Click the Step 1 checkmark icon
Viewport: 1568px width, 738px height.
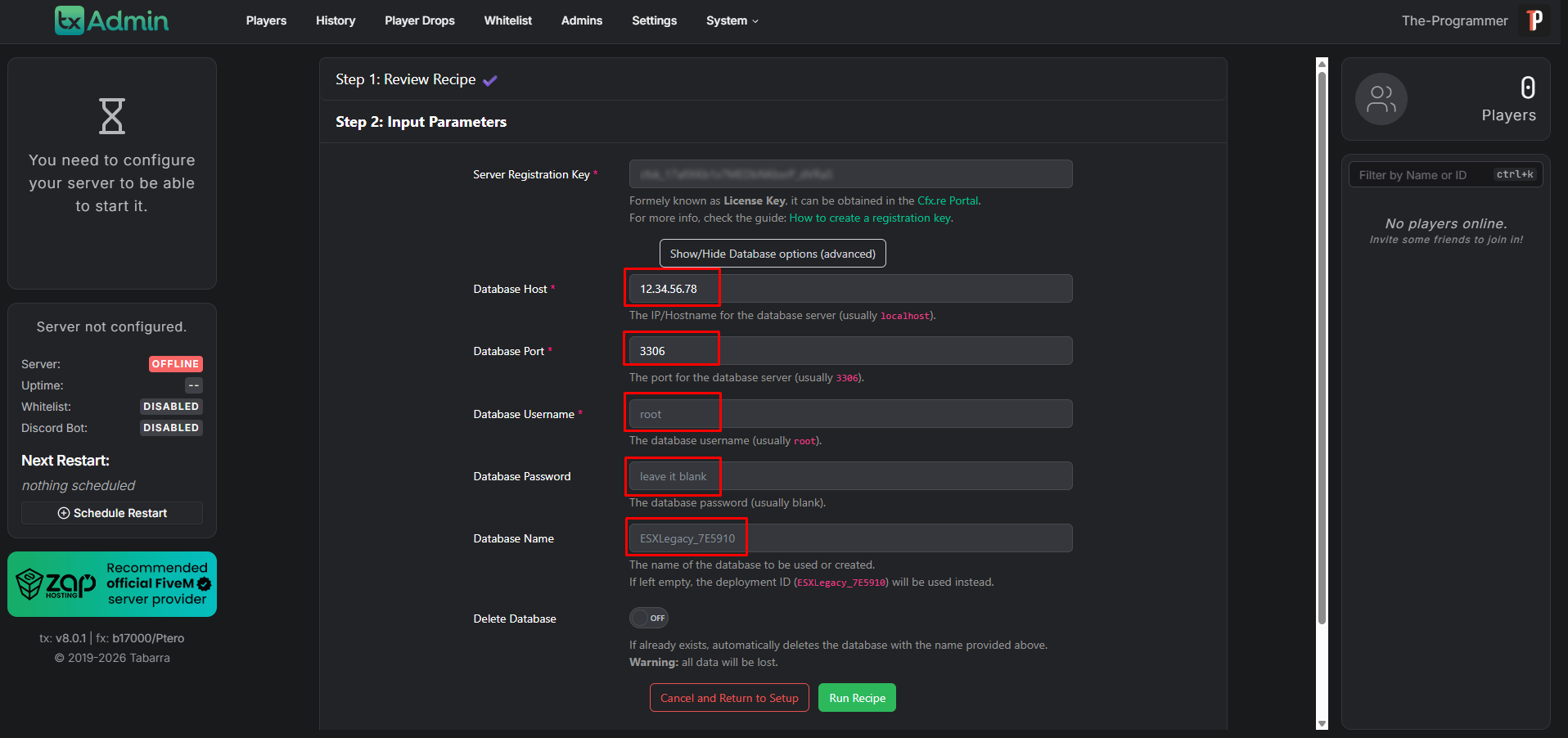(x=490, y=80)
